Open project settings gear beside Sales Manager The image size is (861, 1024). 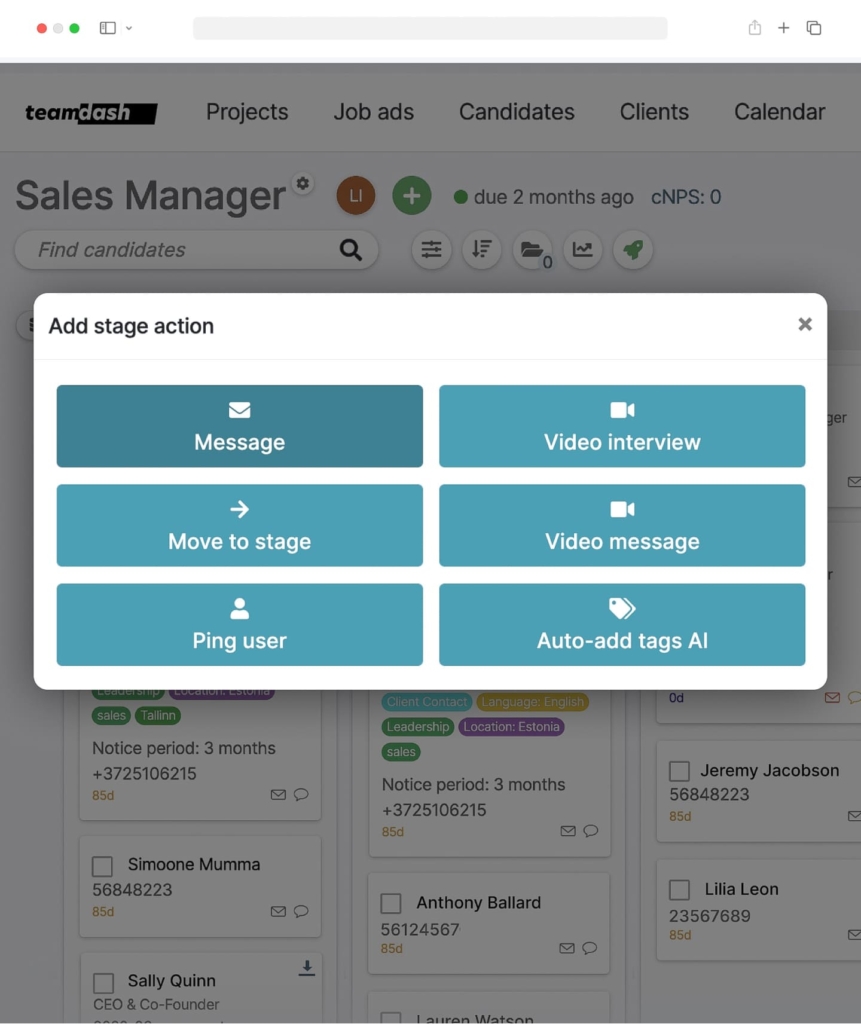pos(302,184)
